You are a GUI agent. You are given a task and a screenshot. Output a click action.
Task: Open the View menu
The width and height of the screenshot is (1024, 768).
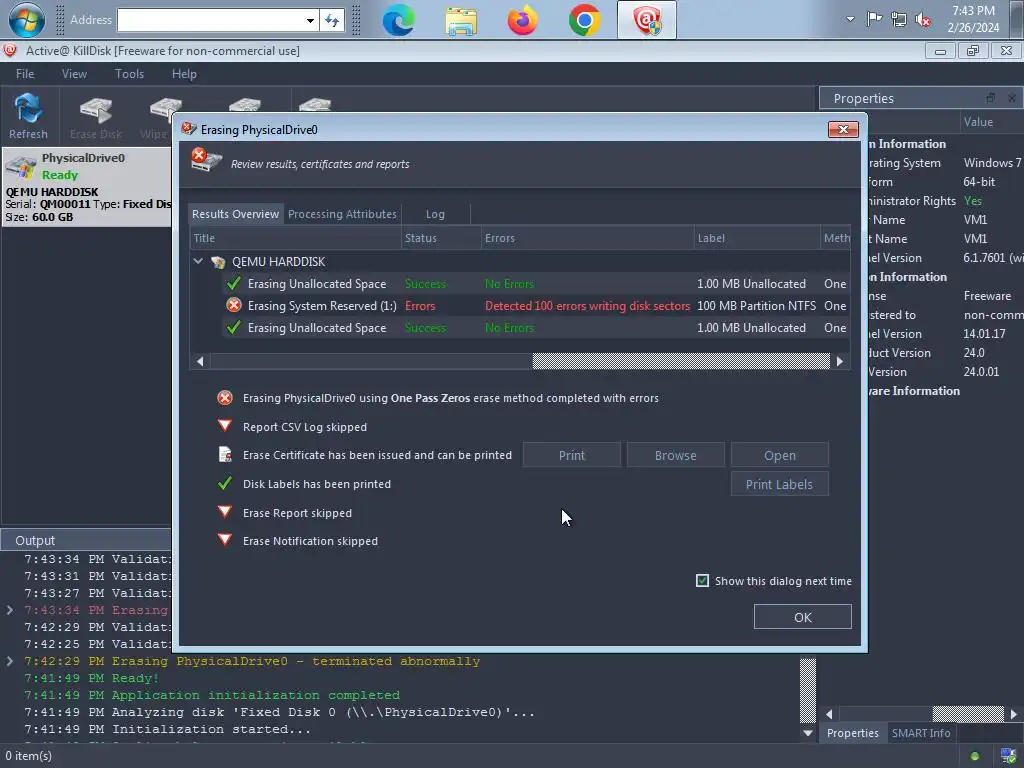point(74,74)
